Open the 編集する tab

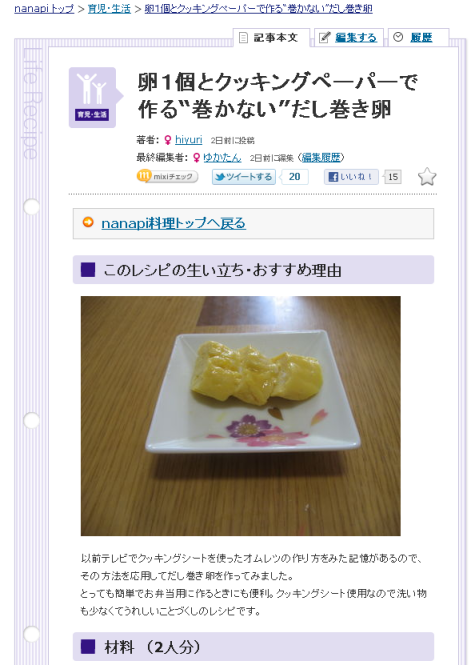[x=349, y=38]
